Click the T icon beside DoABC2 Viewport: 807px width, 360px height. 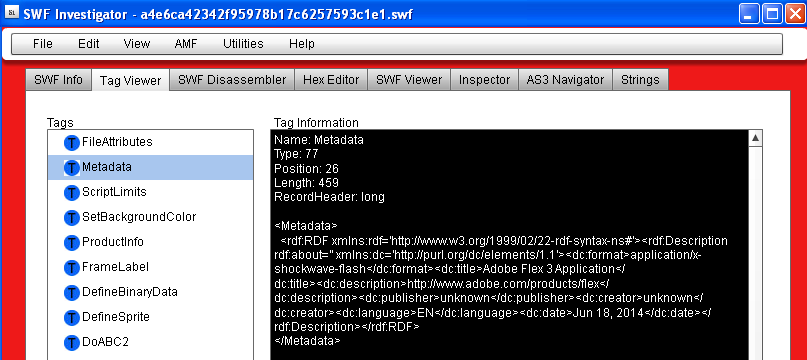tap(72, 342)
